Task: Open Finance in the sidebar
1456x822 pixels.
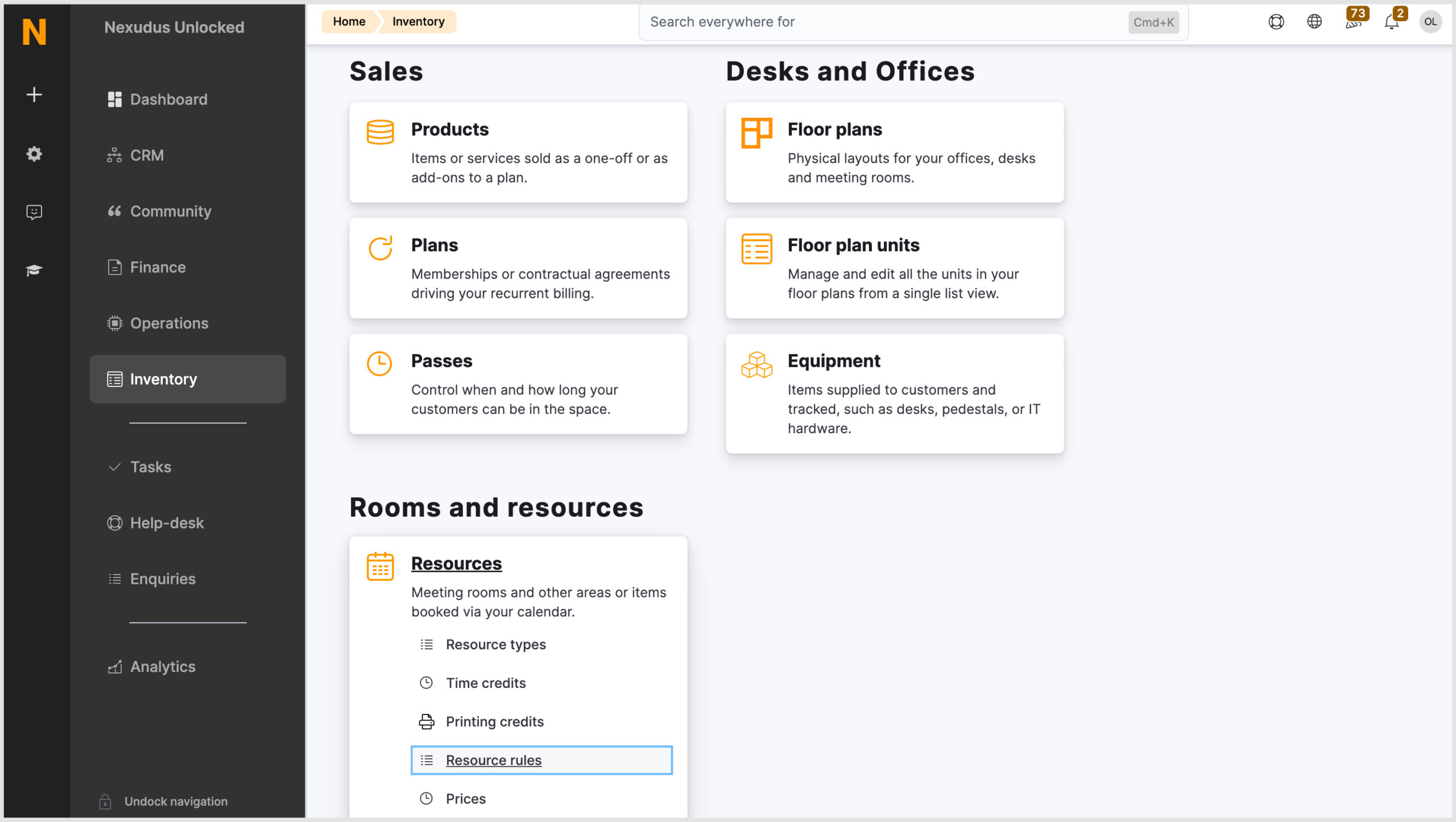Action: (188, 267)
